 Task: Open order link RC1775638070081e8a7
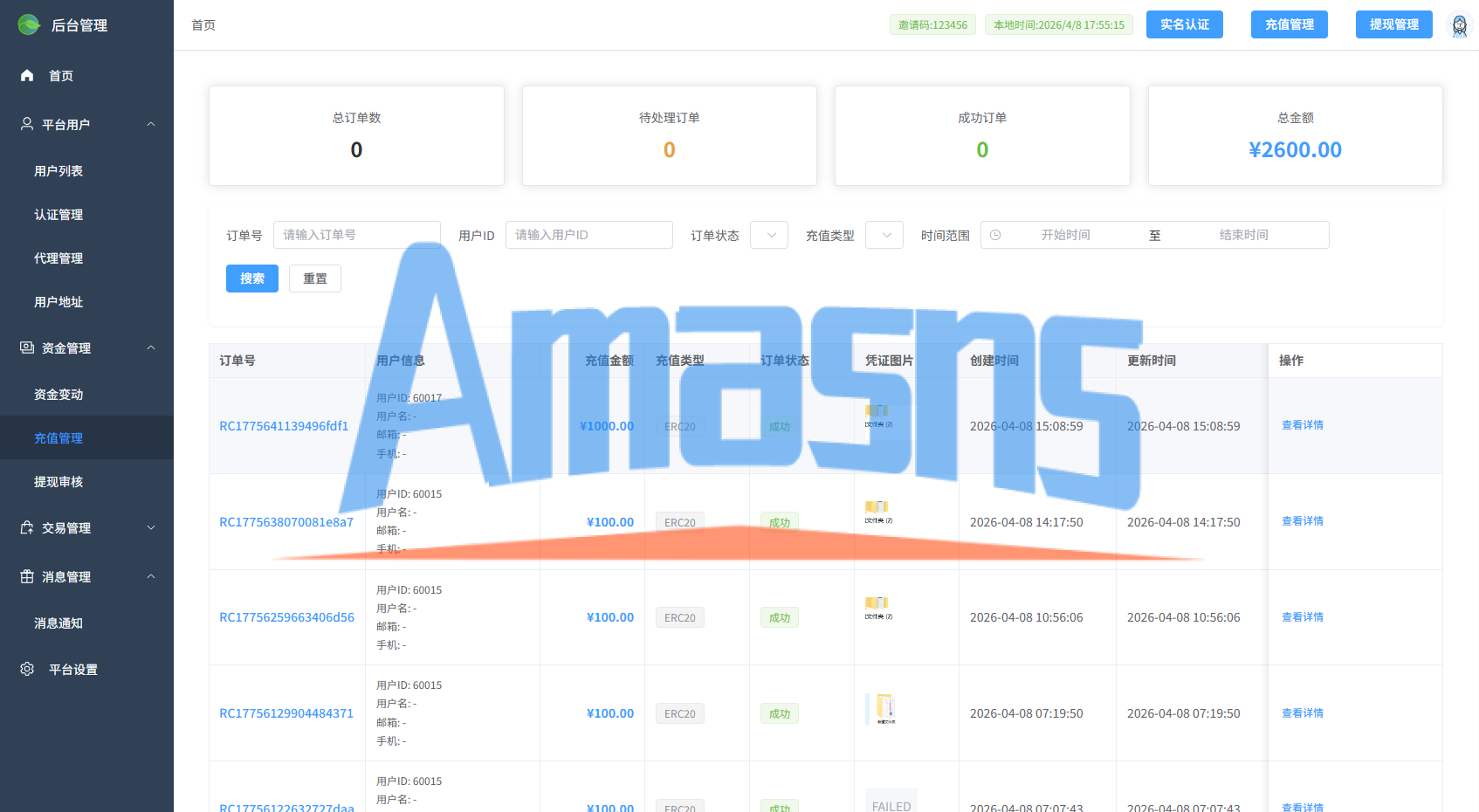286,522
